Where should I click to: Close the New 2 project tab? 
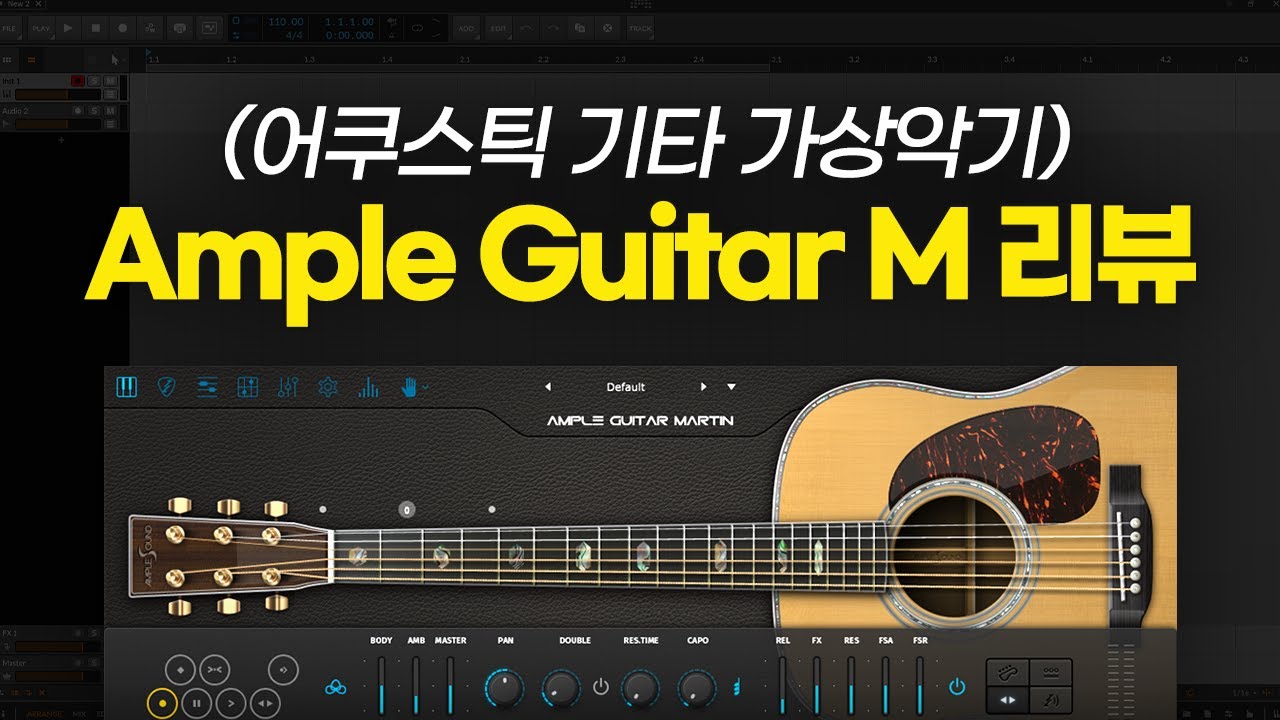coord(38,4)
